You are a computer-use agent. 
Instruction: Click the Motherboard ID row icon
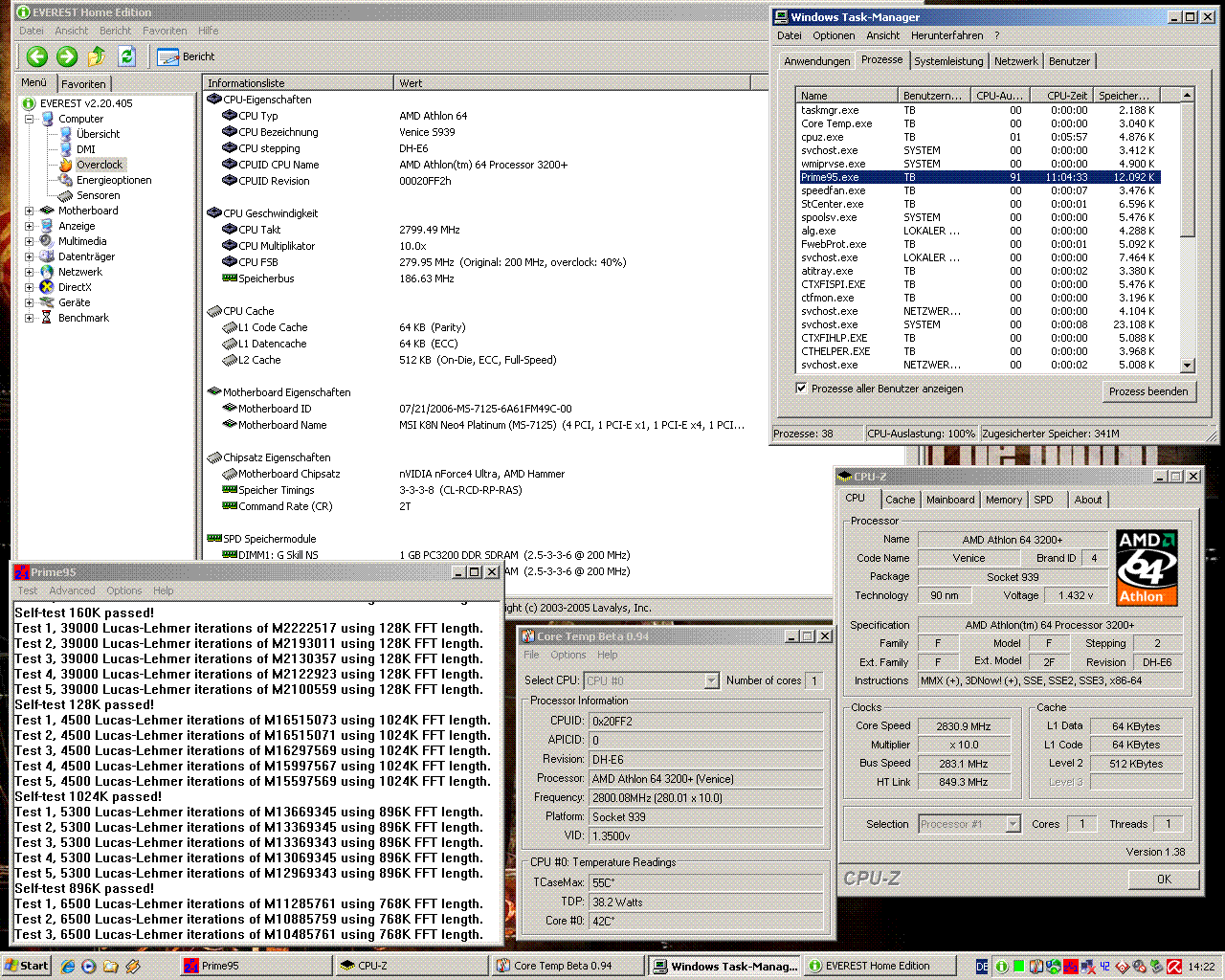tap(230, 409)
